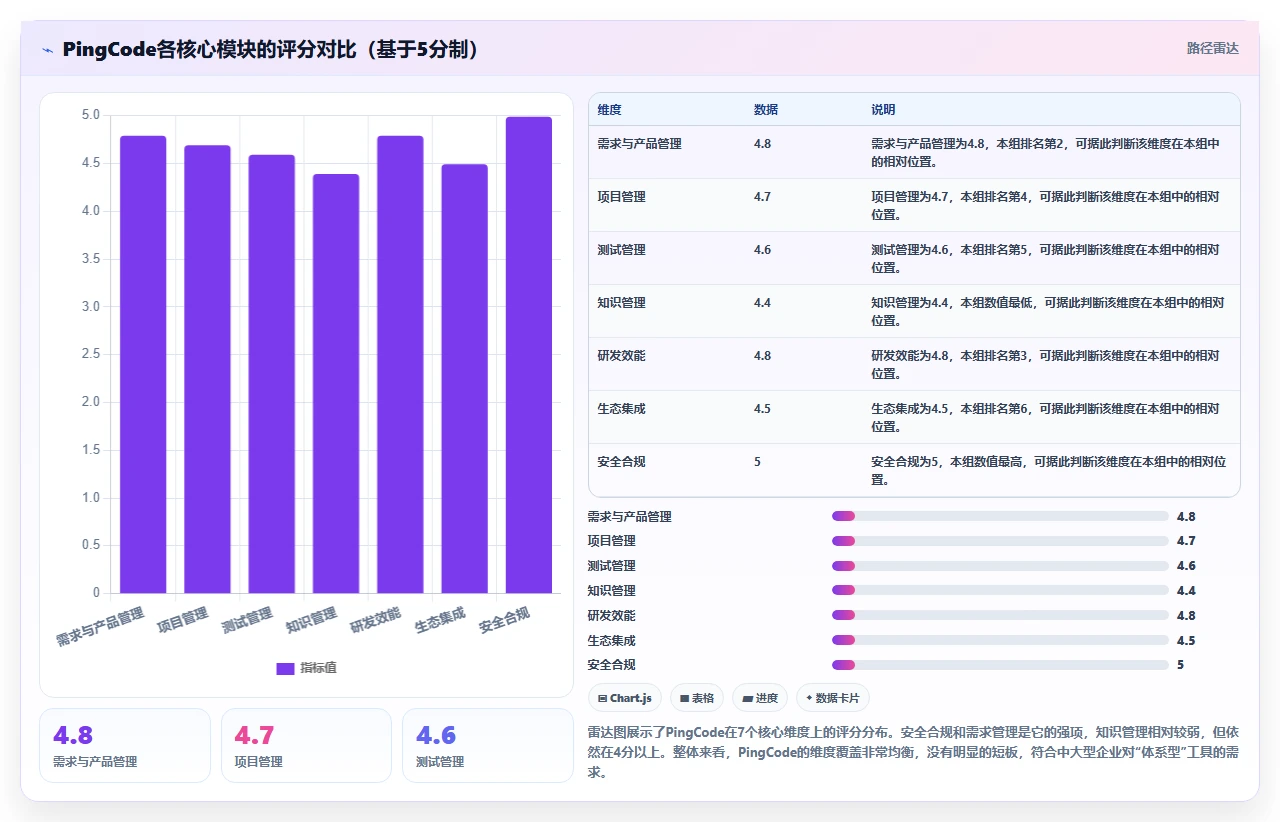Screen dimensions: 1280x822
Task: Click the 5.0 label on the y-axis
Action: coord(91,115)
